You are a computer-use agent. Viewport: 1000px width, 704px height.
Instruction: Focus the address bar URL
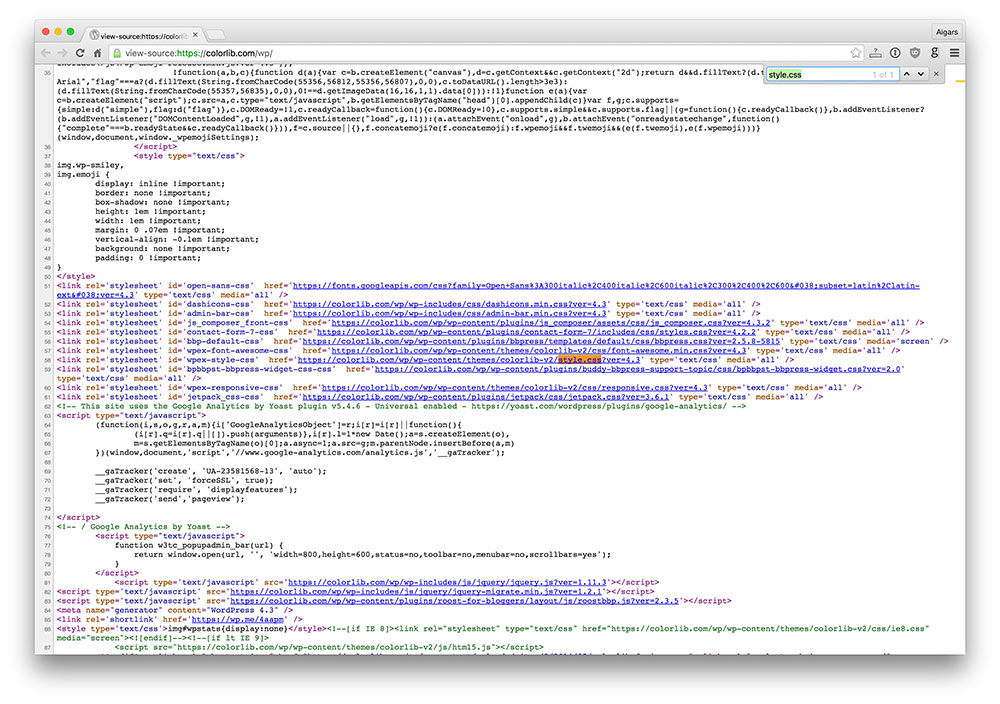coord(198,54)
